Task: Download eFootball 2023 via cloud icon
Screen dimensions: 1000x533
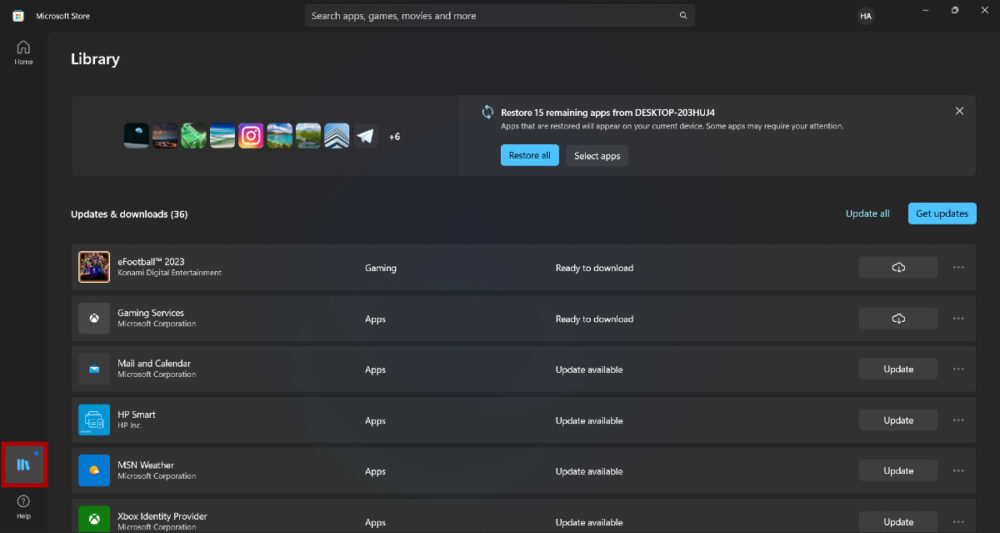Action: tap(898, 268)
